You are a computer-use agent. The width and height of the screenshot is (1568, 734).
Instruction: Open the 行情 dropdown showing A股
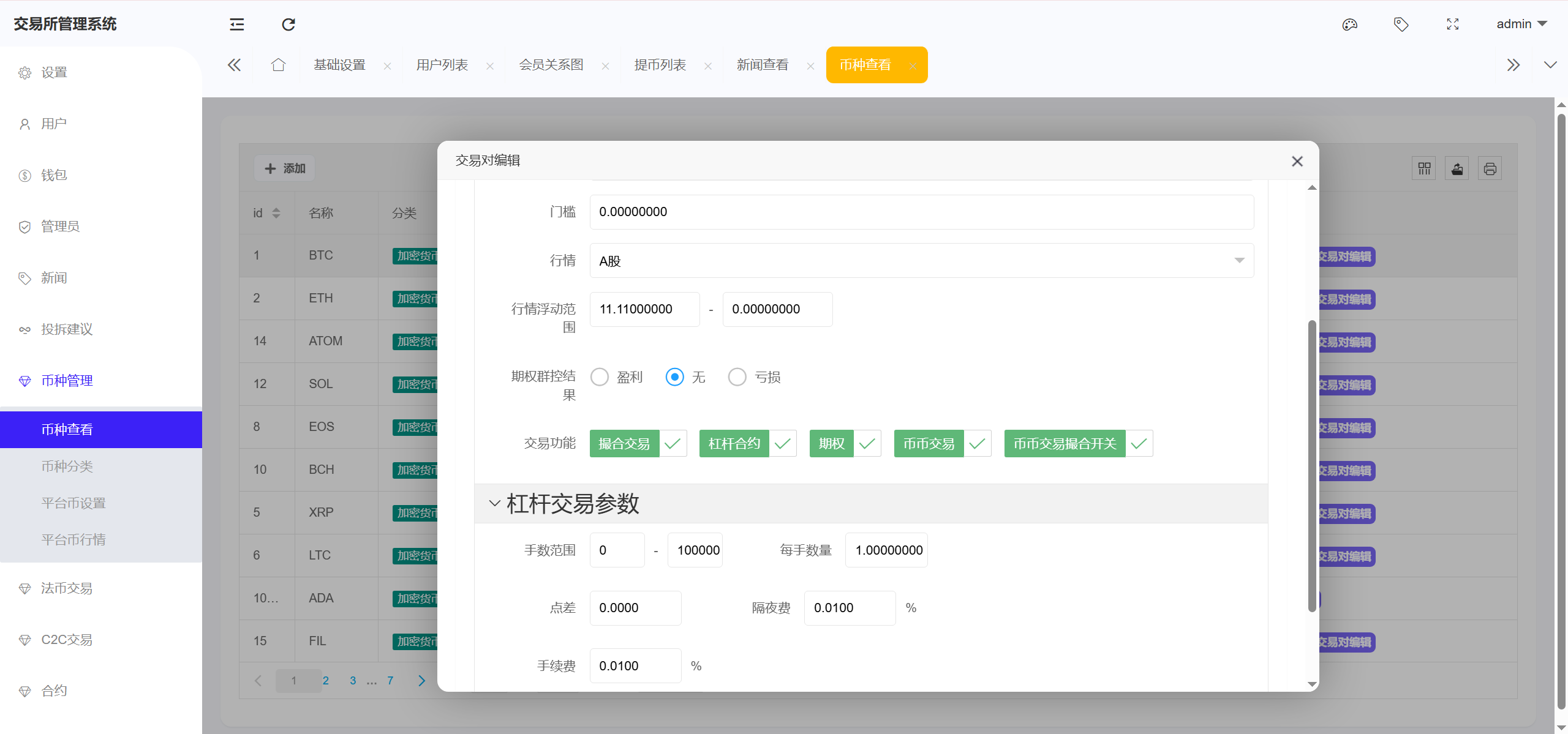919,260
